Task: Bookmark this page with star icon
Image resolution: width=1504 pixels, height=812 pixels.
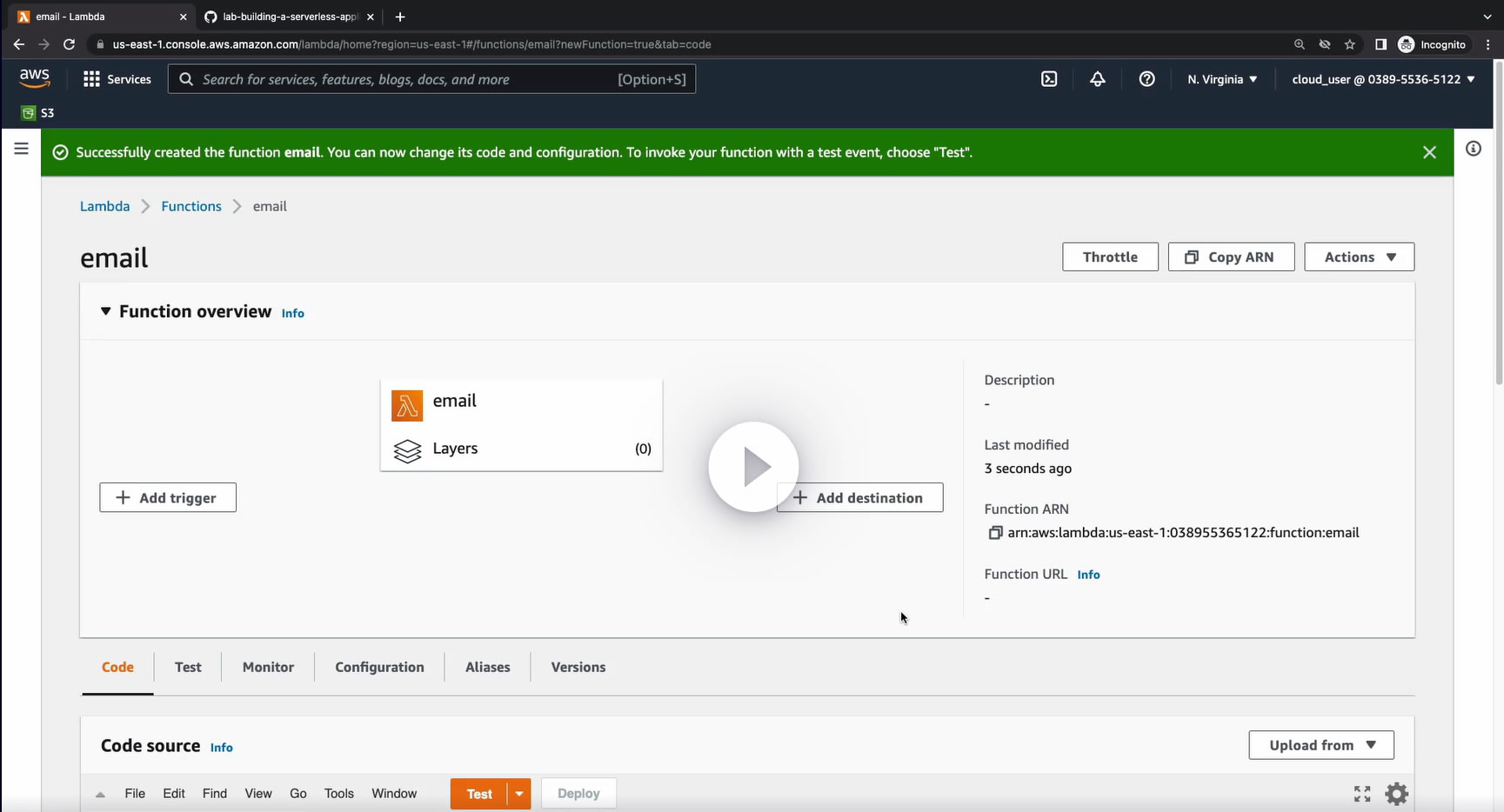Action: tap(1350, 44)
